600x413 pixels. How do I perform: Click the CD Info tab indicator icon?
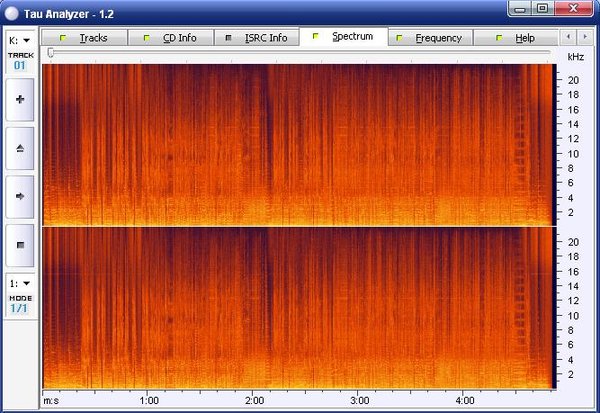point(147,38)
